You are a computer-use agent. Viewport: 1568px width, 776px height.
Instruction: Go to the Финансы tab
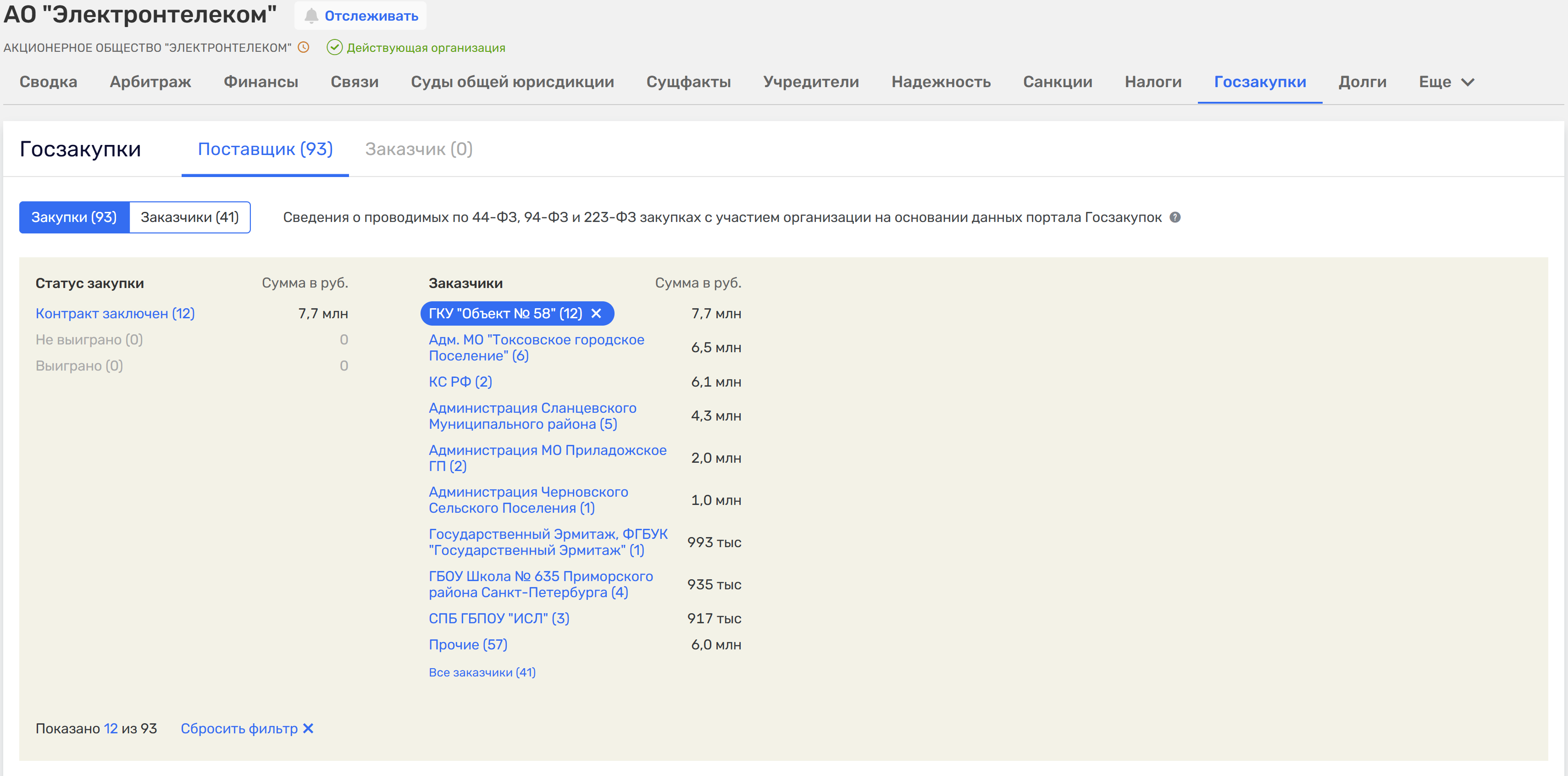pyautogui.click(x=260, y=82)
